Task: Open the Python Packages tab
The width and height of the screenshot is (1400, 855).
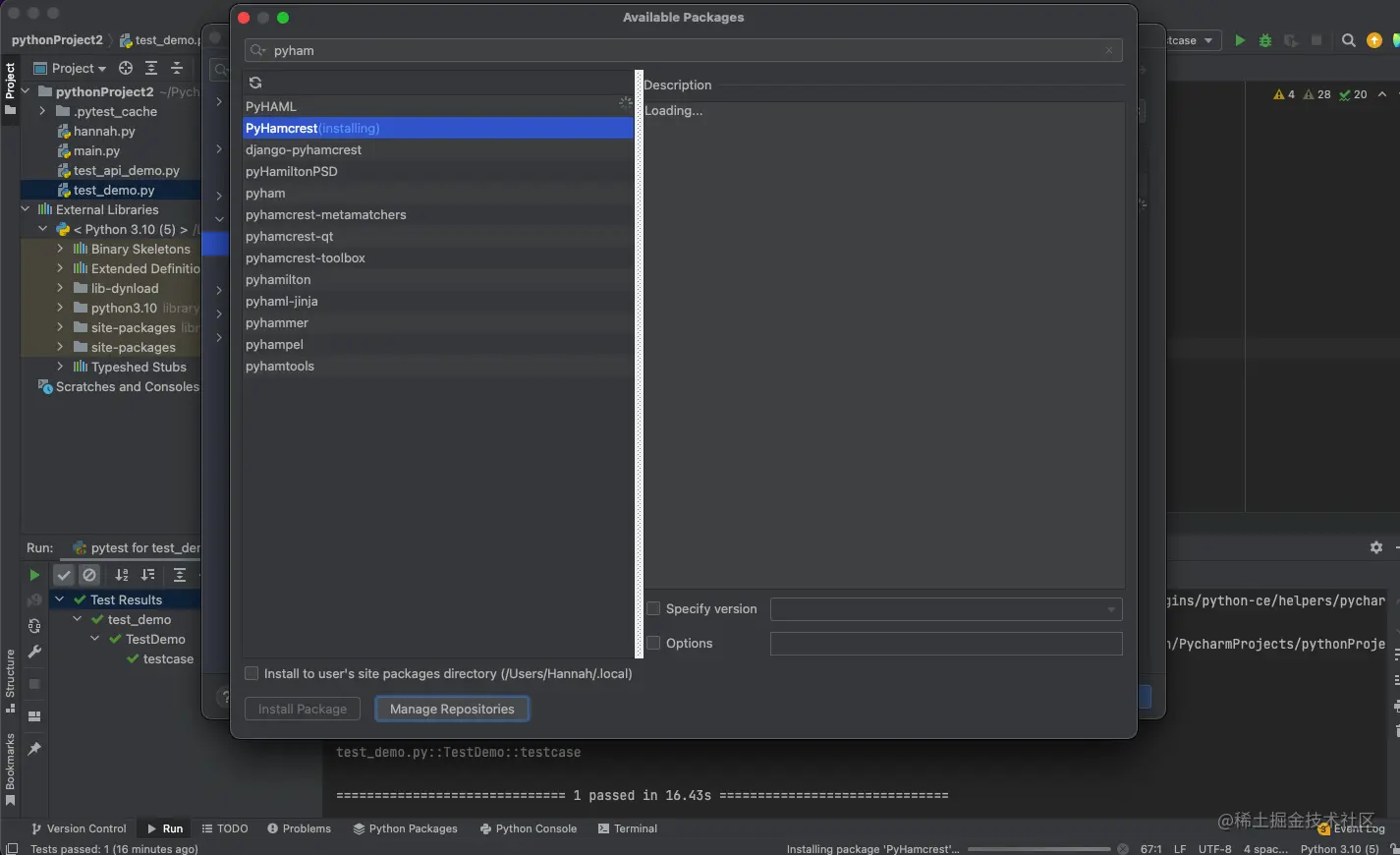Action: pyautogui.click(x=406, y=828)
